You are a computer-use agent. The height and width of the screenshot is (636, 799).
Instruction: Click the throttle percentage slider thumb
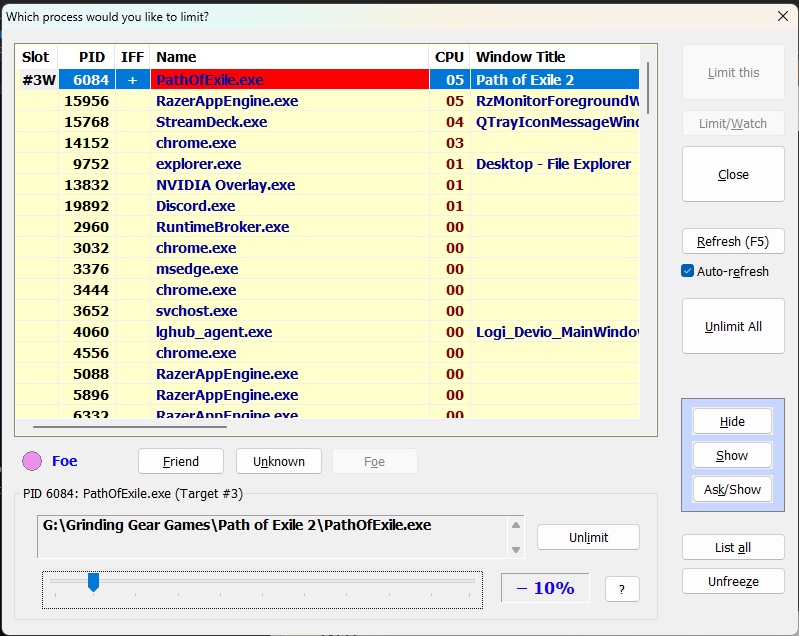(93, 581)
